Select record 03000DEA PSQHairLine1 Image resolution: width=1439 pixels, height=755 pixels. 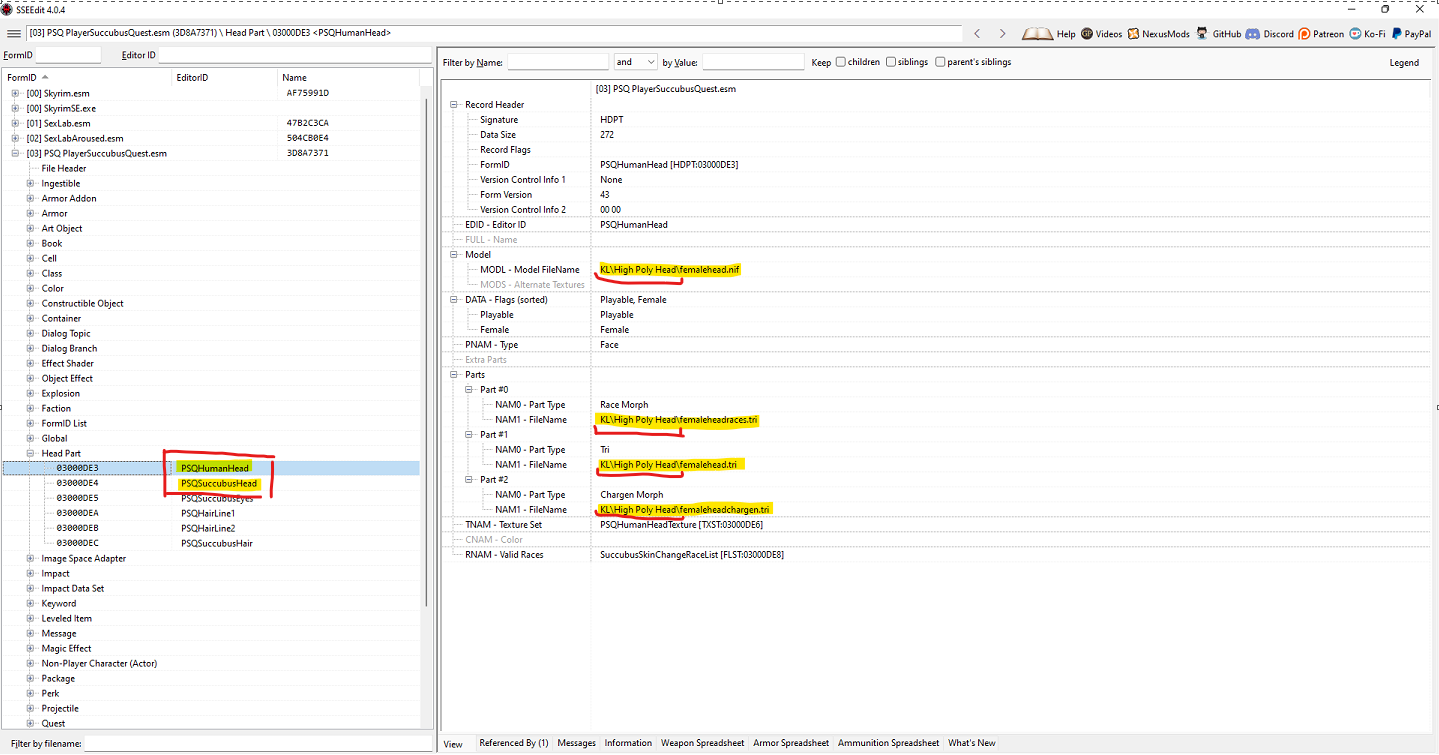pyautogui.click(x=211, y=513)
